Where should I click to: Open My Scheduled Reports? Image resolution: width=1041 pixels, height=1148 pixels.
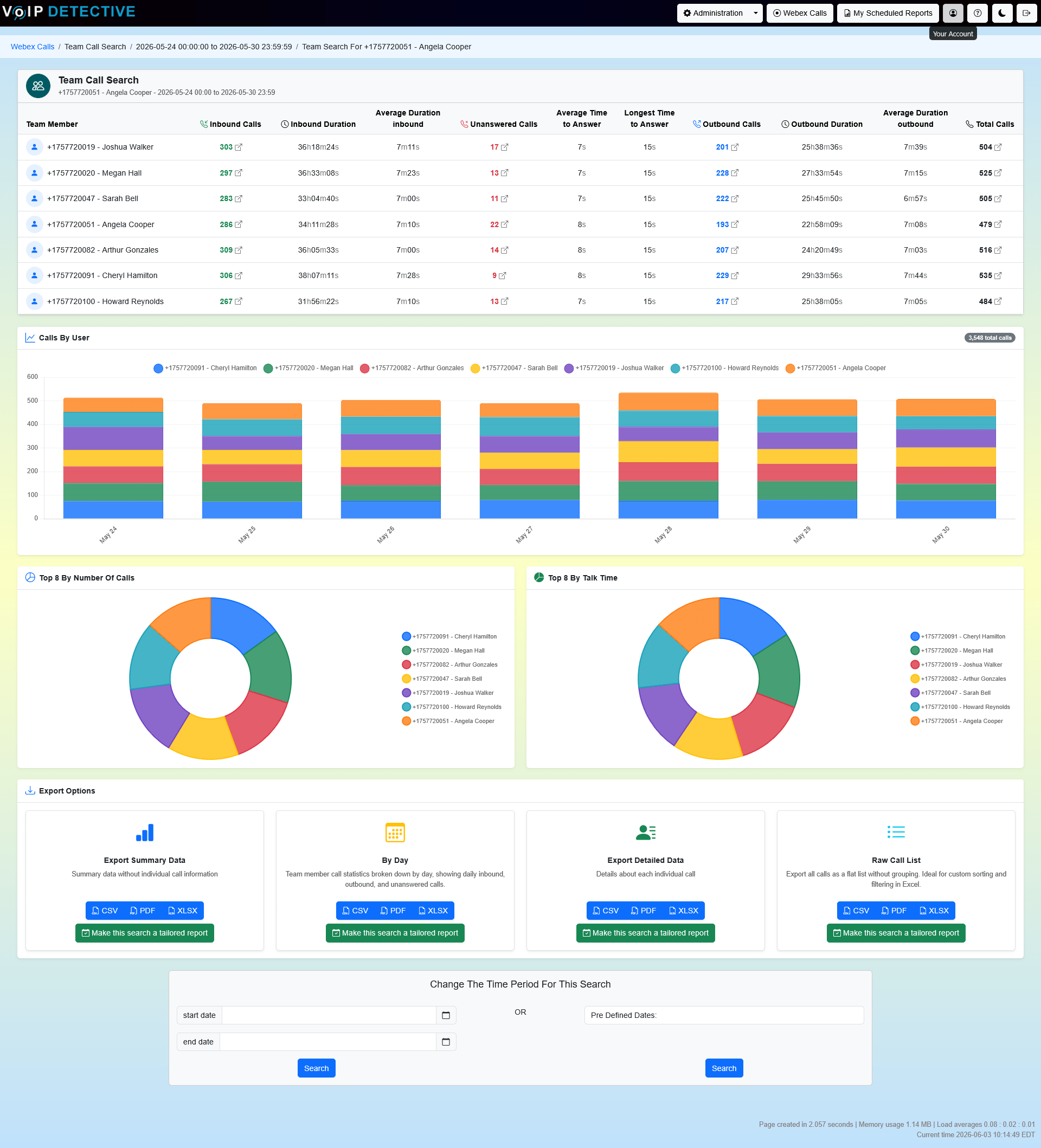[x=888, y=13]
